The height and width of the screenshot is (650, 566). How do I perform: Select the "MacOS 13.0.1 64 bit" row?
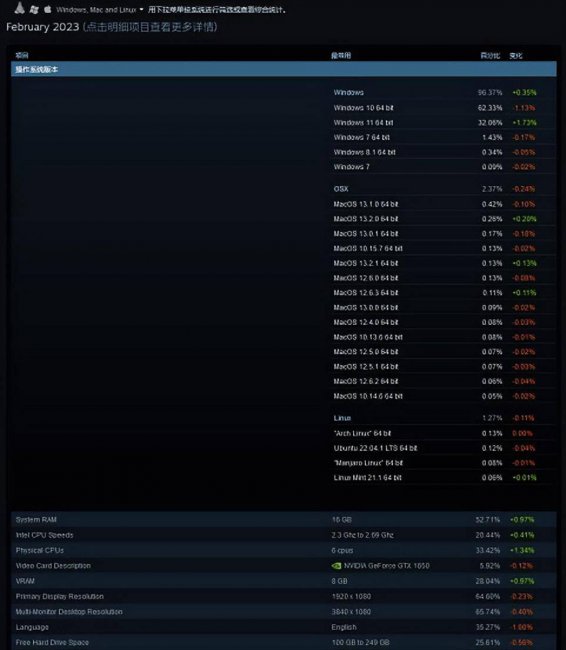click(444, 234)
